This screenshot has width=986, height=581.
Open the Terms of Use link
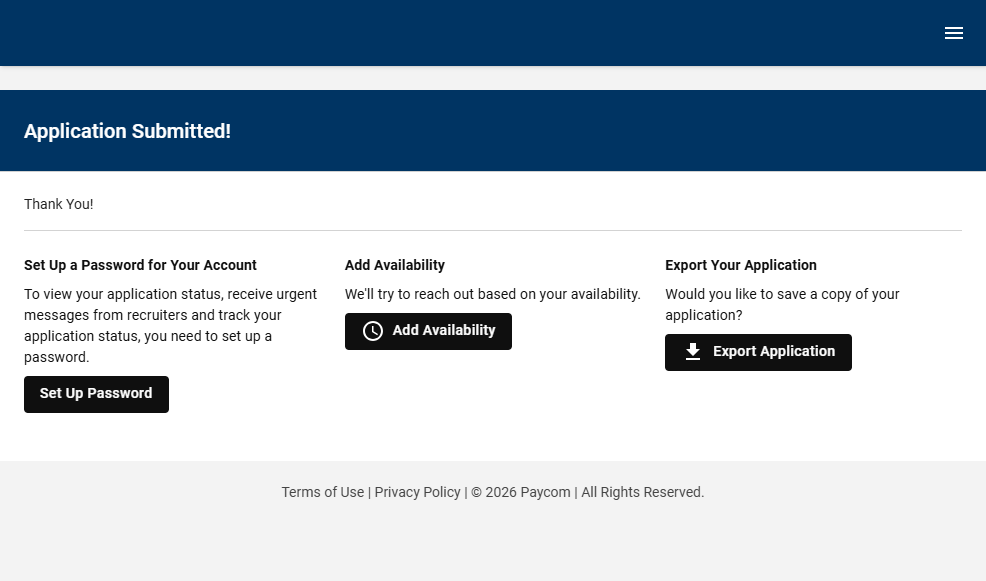pyautogui.click(x=322, y=492)
